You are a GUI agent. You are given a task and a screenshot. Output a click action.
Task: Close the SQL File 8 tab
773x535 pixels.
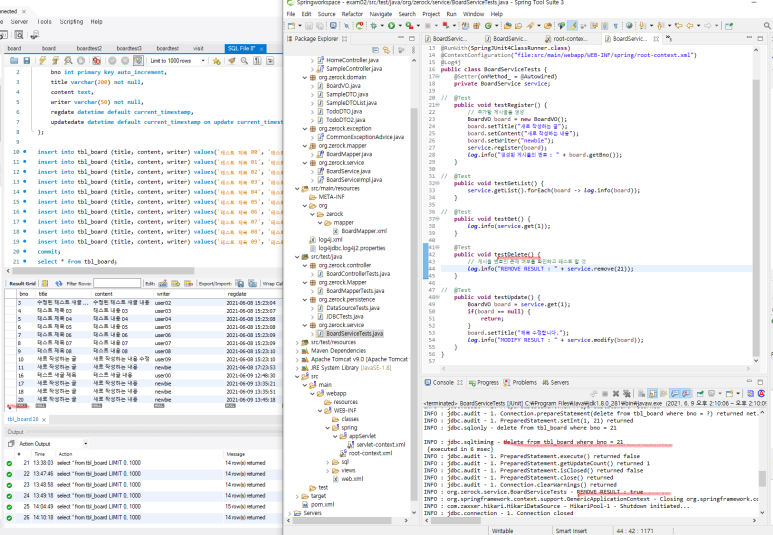262,48
